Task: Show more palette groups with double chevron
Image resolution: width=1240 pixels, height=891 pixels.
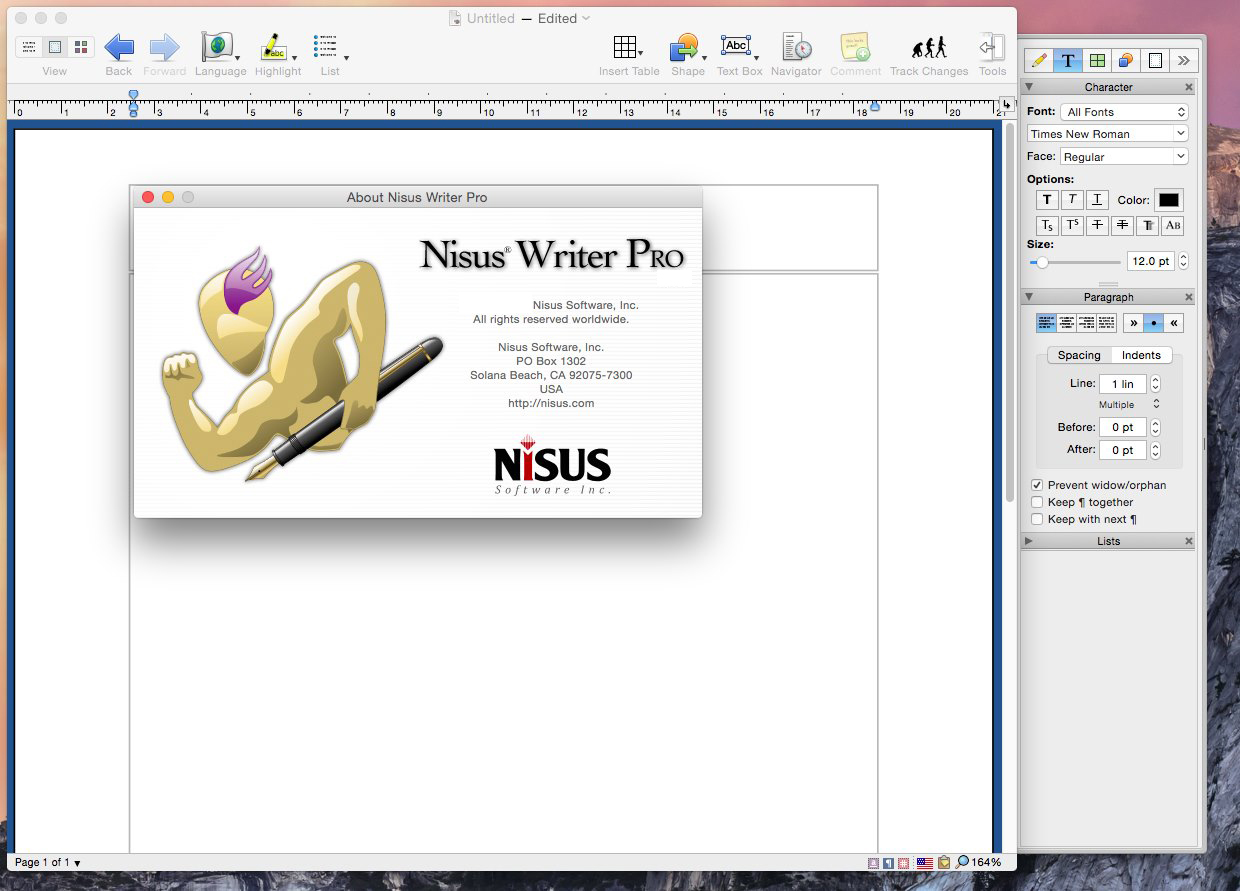Action: click(x=1184, y=60)
